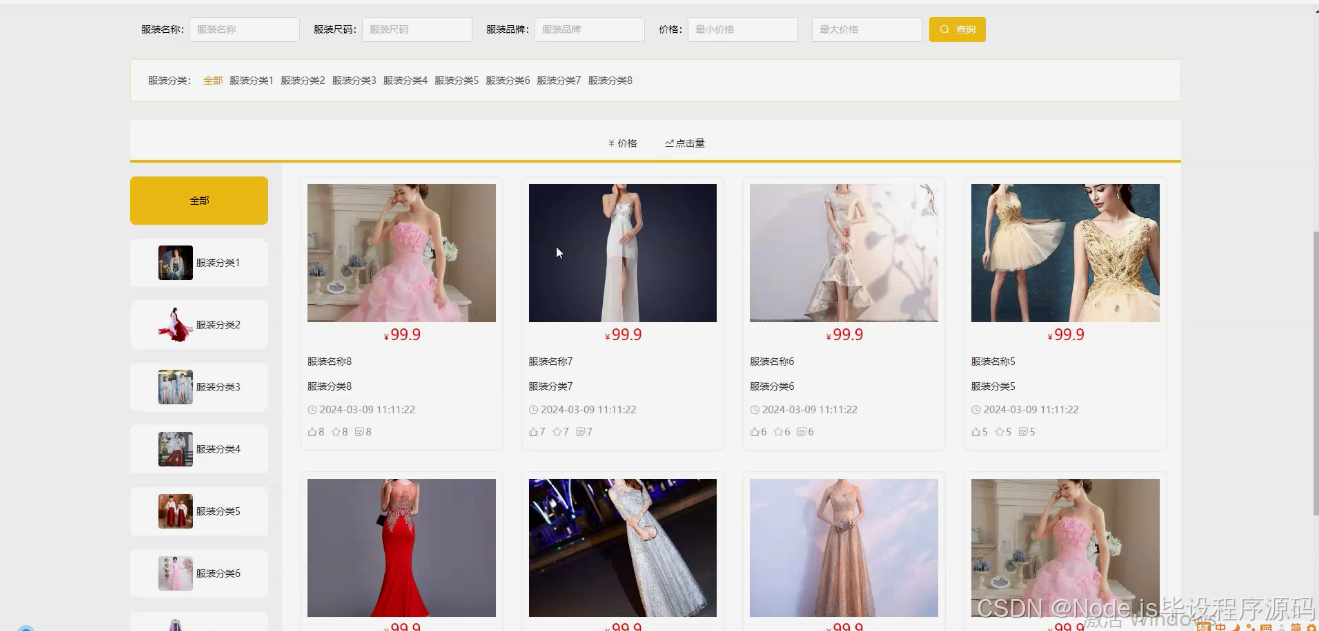Open the white dress image of 服装名称7
Screen dimensions: 1319x631
(x=623, y=253)
